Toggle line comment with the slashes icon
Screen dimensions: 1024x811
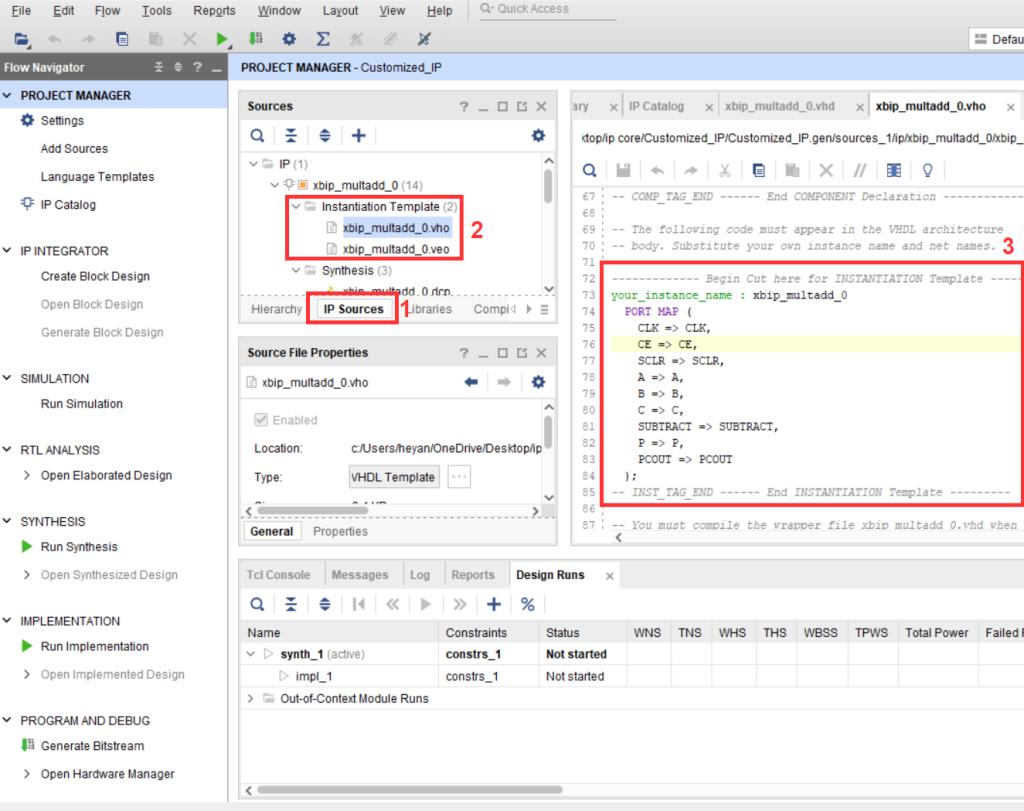(860, 170)
